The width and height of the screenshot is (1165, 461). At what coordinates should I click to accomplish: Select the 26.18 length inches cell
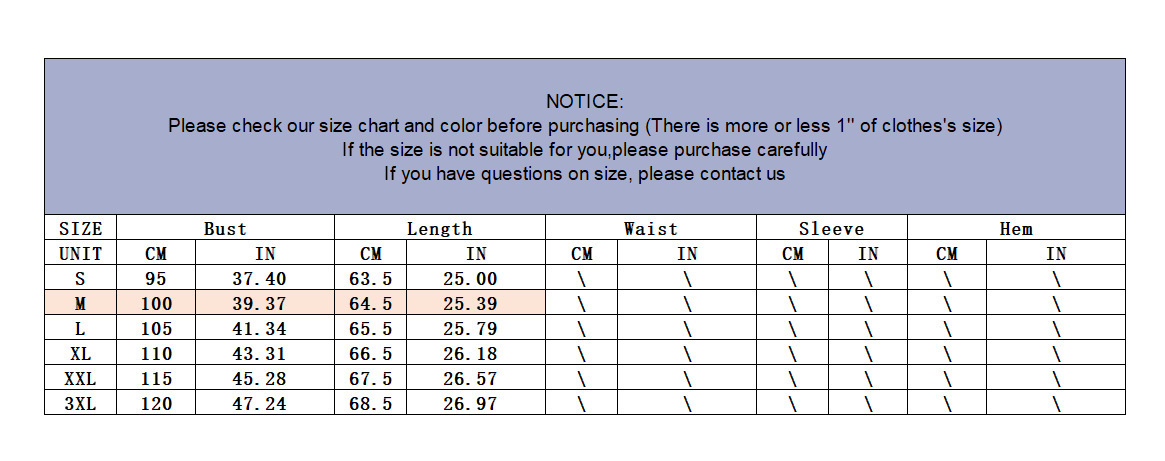tap(476, 354)
